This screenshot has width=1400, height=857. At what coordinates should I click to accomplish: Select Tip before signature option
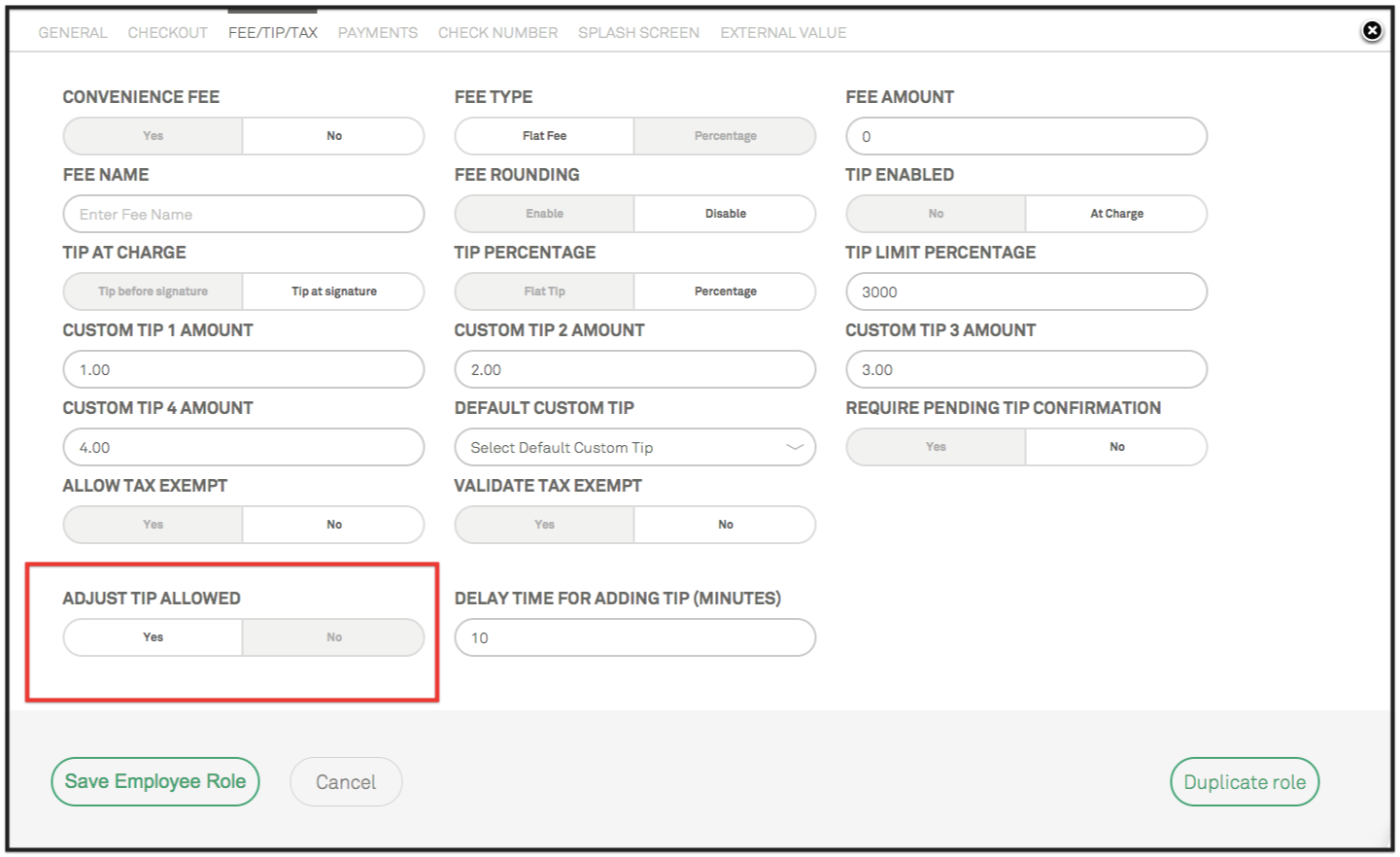(154, 291)
